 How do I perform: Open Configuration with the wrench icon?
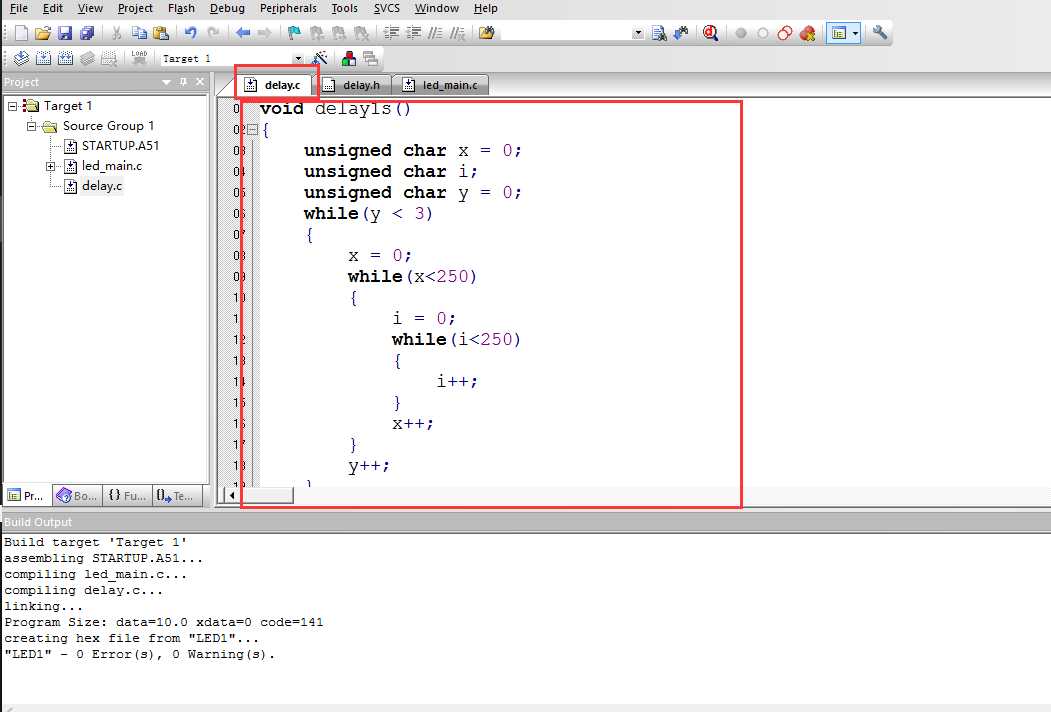[880, 33]
